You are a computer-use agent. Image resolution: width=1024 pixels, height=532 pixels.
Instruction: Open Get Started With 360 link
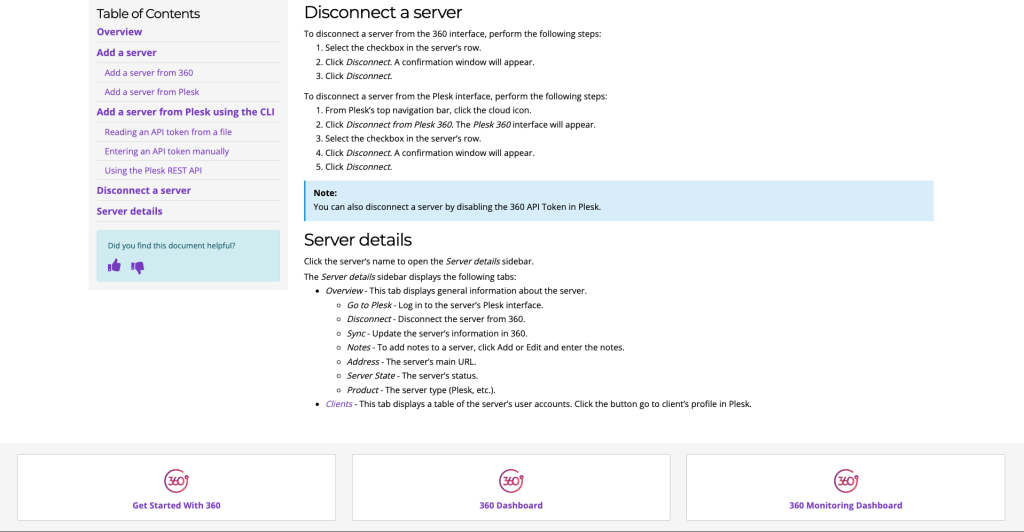[176, 506]
